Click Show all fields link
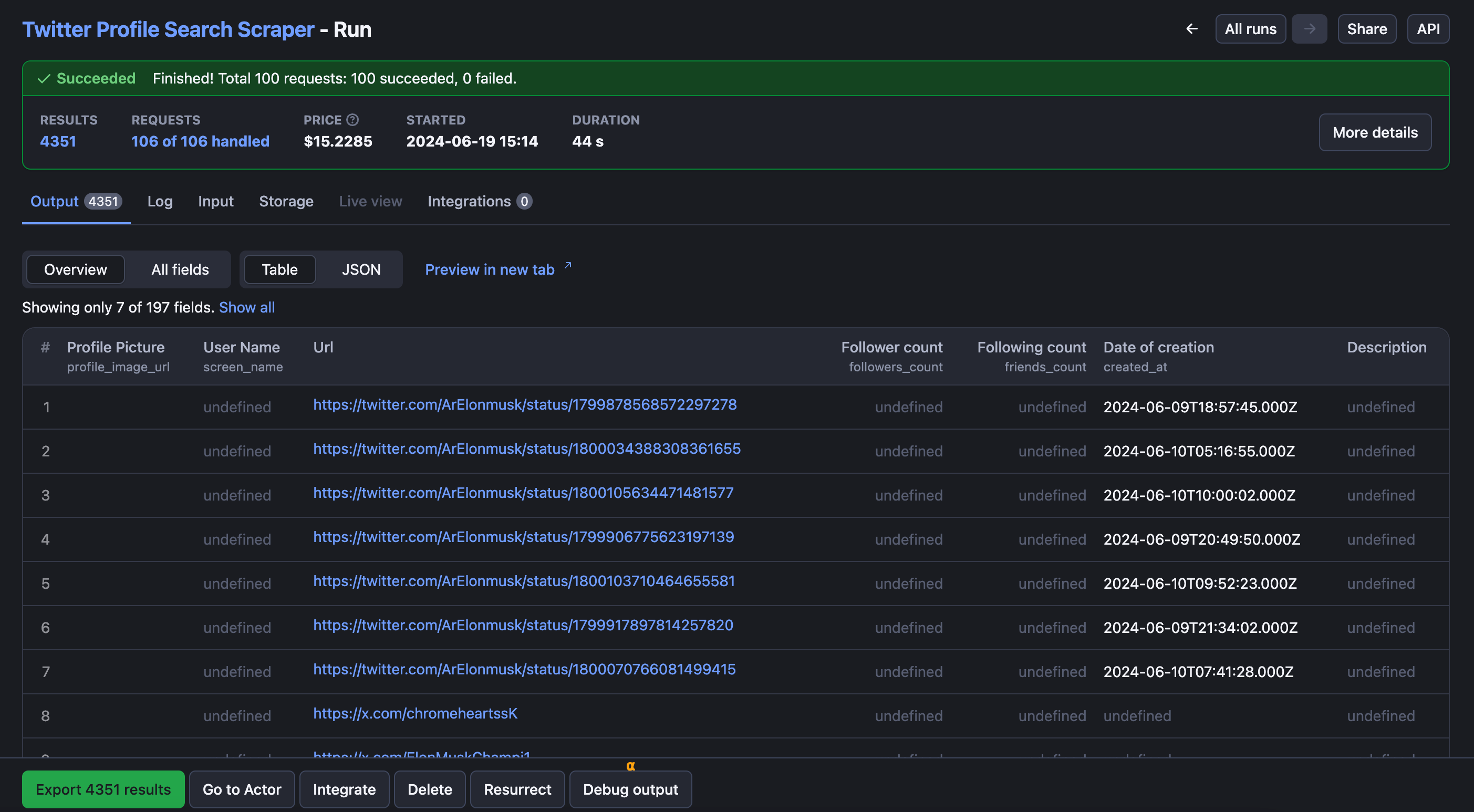The image size is (1474, 812). pos(246,307)
